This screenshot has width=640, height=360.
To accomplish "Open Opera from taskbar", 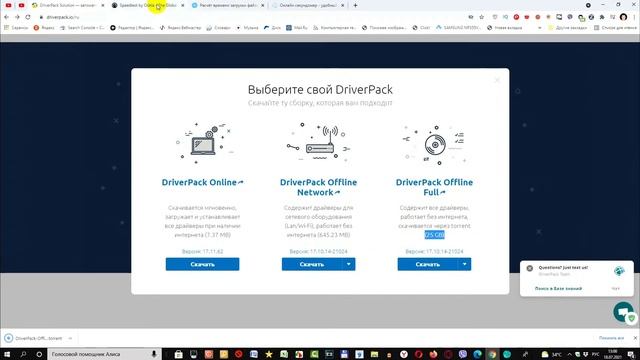I will pos(419,354).
